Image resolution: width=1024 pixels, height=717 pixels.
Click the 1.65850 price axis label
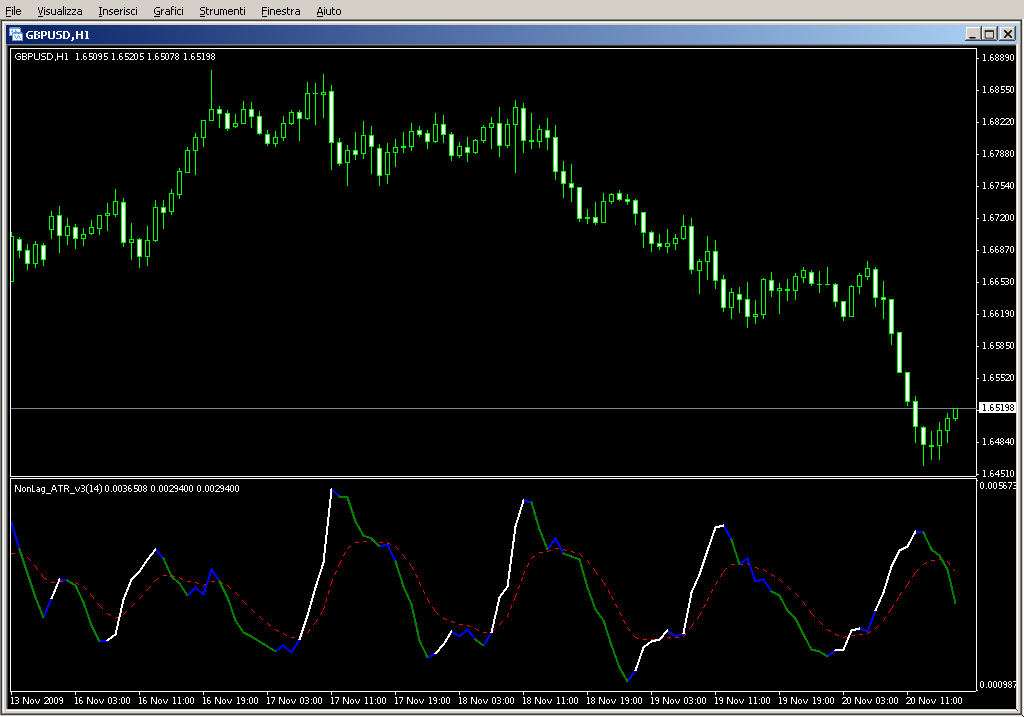tap(999, 345)
